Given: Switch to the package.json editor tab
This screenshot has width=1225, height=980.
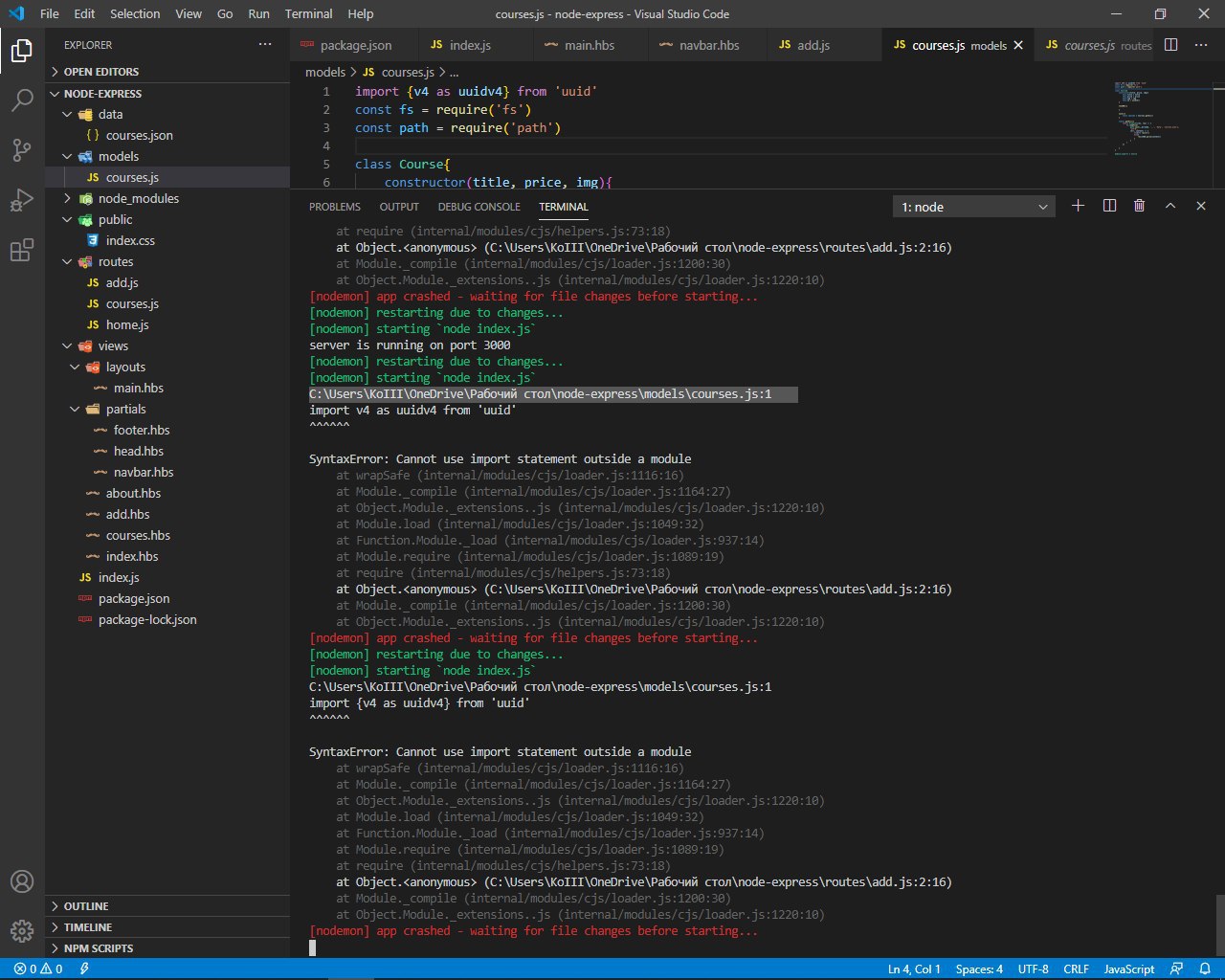Looking at the screenshot, I should [354, 45].
